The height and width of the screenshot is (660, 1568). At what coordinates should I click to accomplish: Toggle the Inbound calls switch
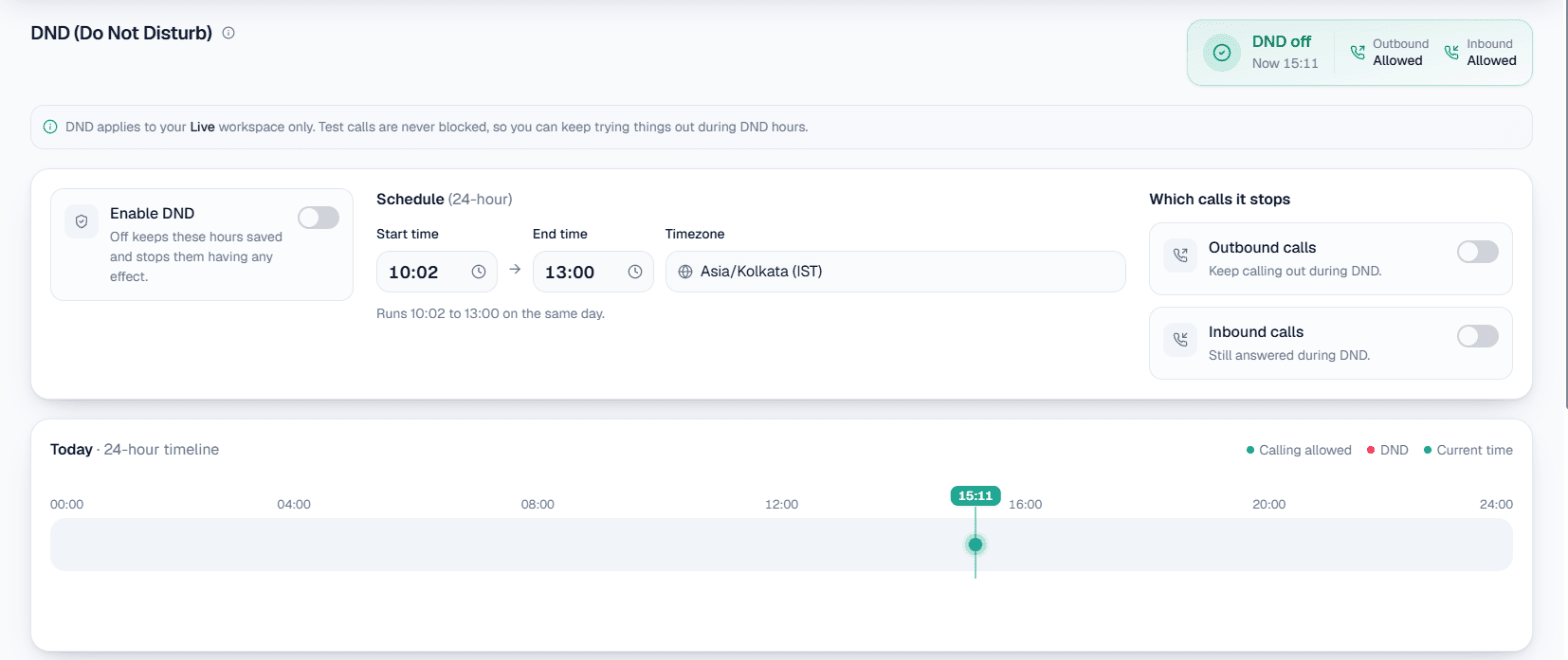[1477, 336]
